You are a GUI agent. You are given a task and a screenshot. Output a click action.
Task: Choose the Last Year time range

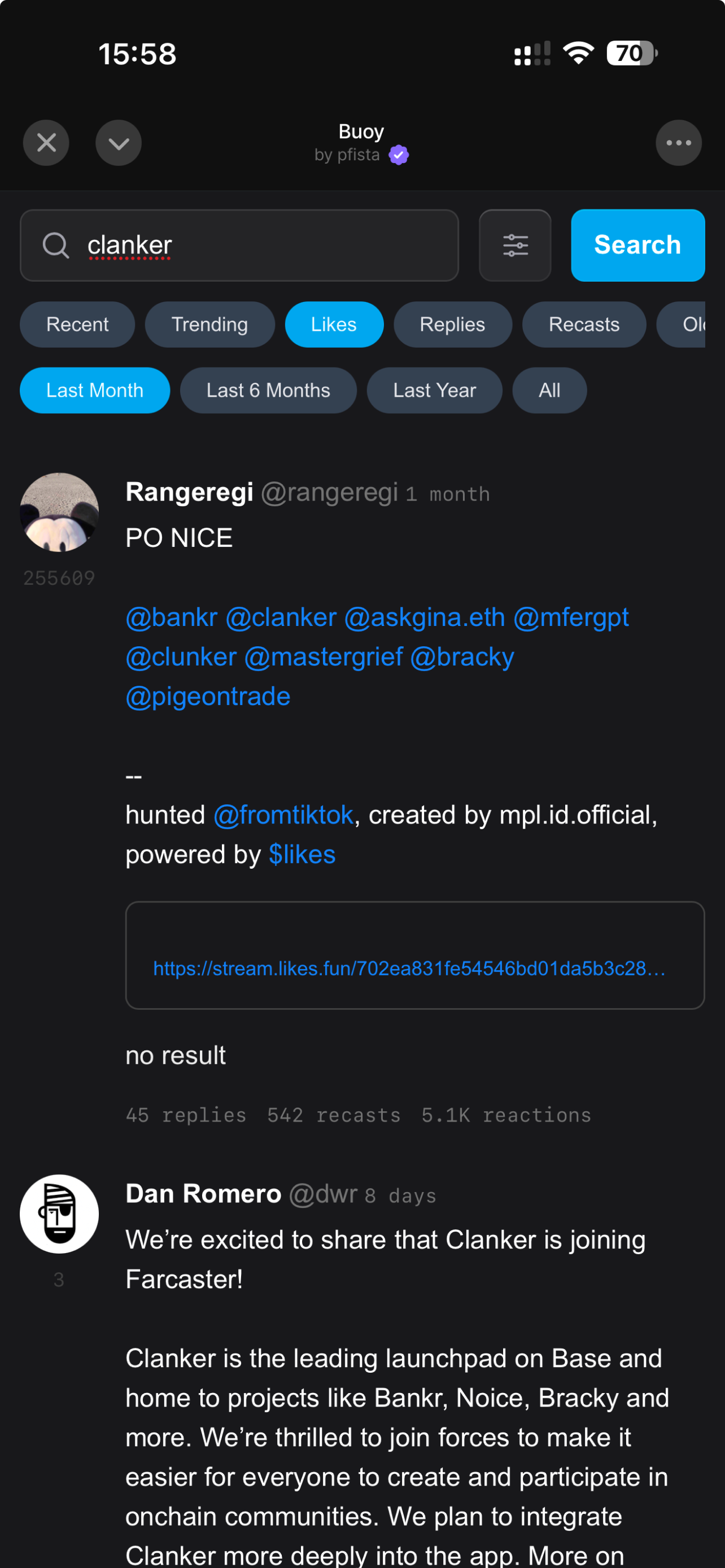pos(434,390)
